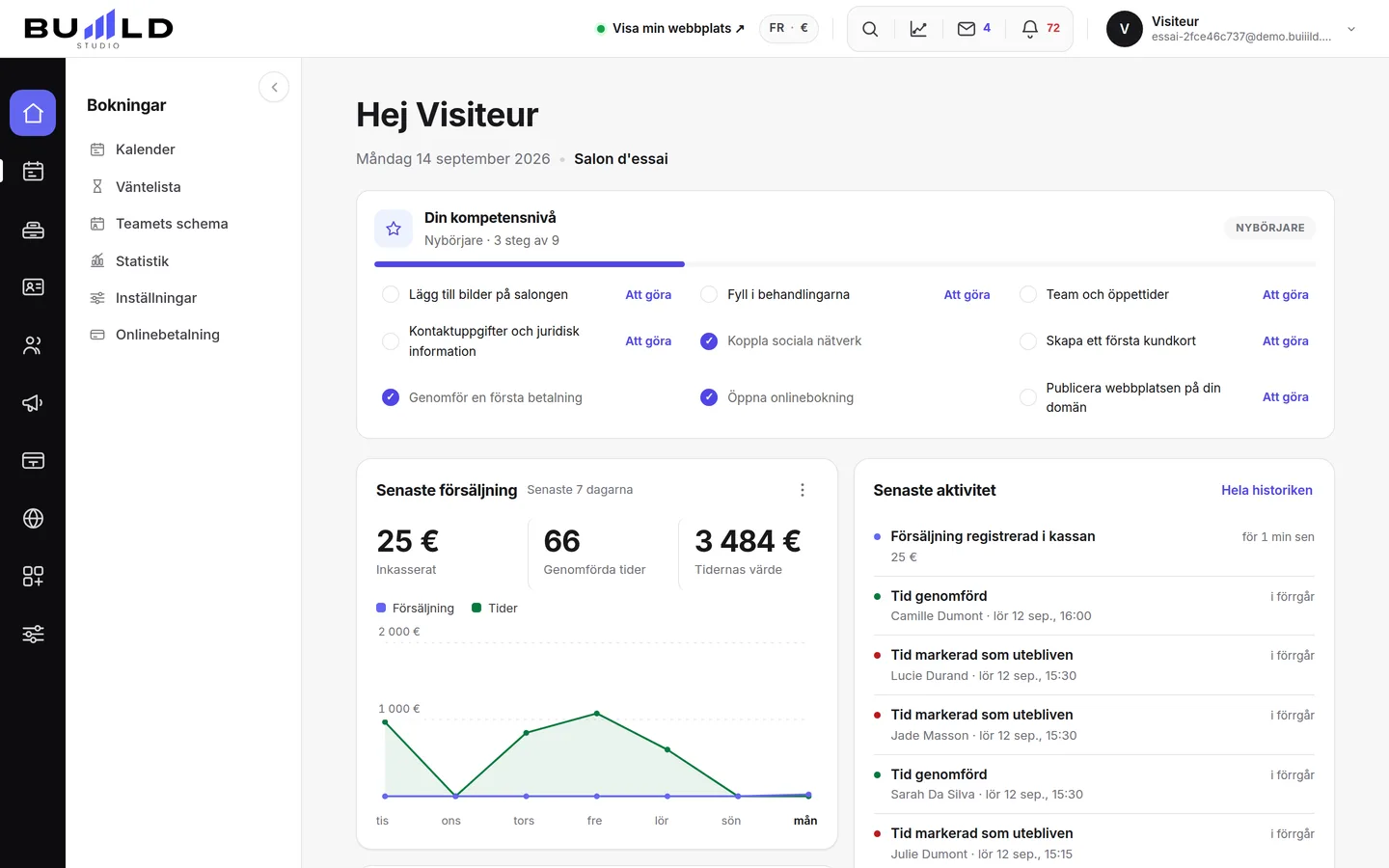Toggle the blue Försäljning legend swatch
The height and width of the screenshot is (868, 1389).
[381, 608]
